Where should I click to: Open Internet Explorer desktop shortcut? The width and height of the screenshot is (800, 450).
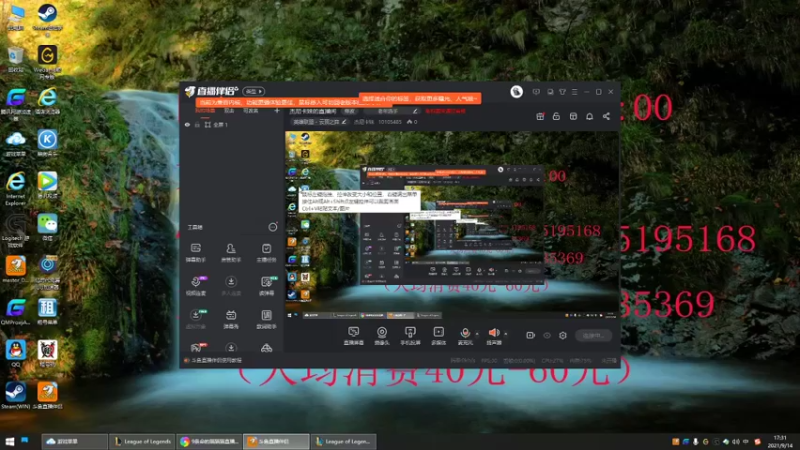tap(16, 188)
